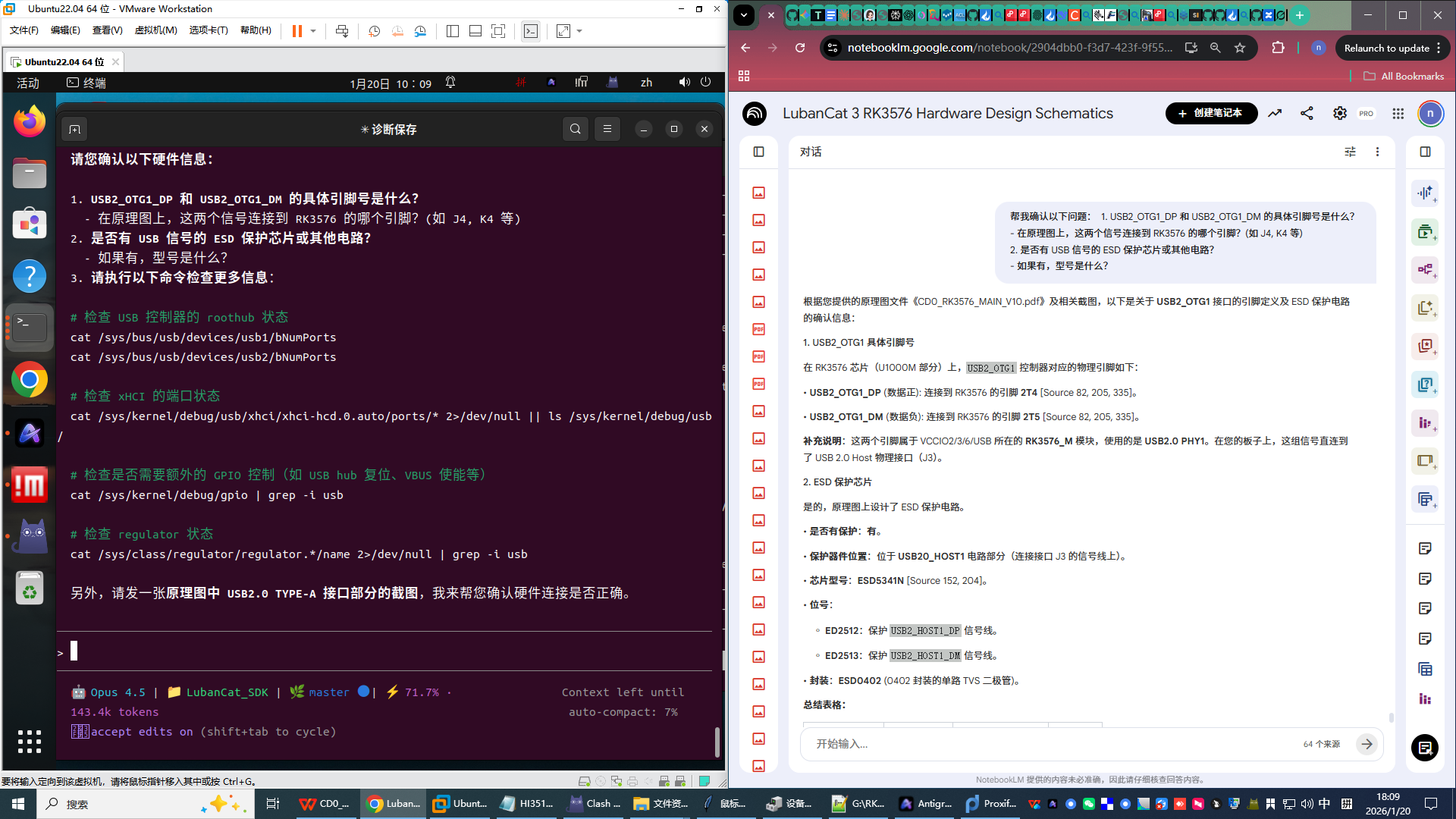The width and height of the screenshot is (1456, 819).
Task: Click the chat configuration sliders icon
Action: (1350, 152)
